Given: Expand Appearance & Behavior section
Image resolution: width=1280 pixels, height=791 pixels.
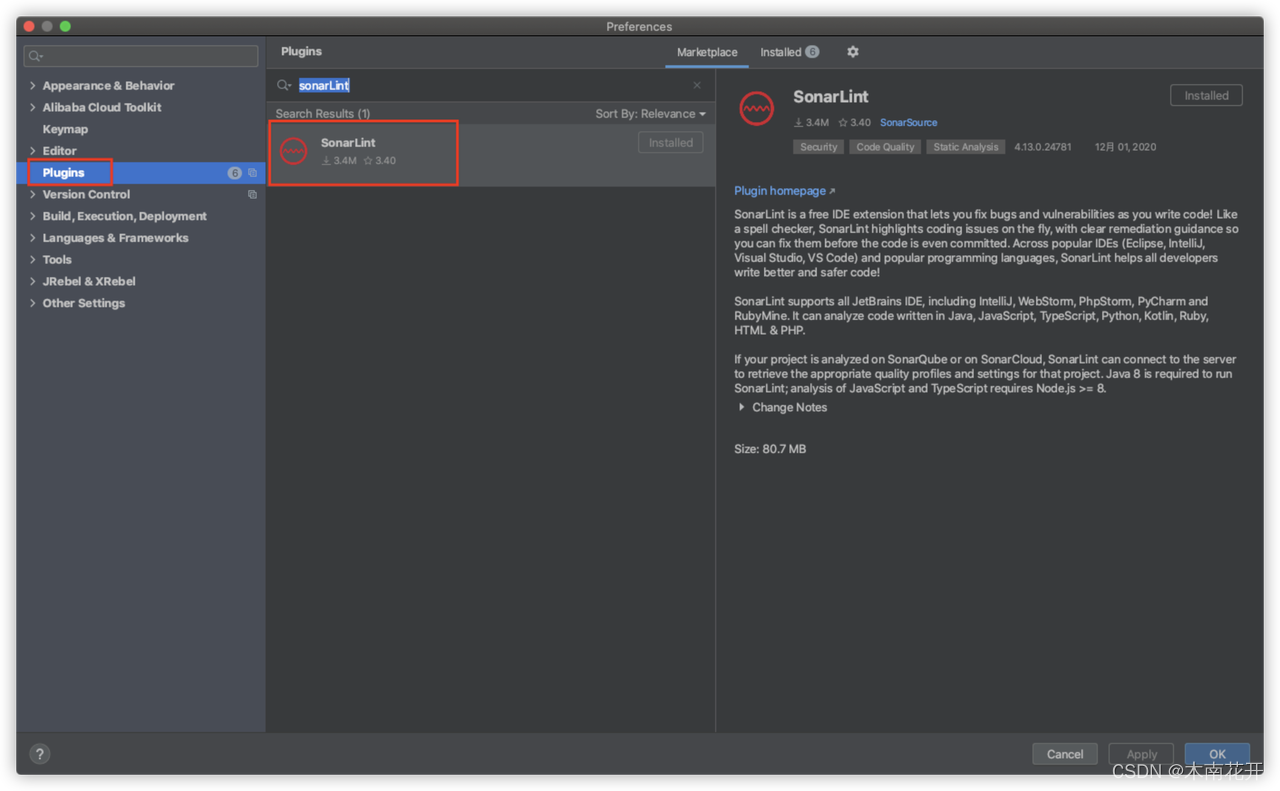Looking at the screenshot, I should 33,86.
